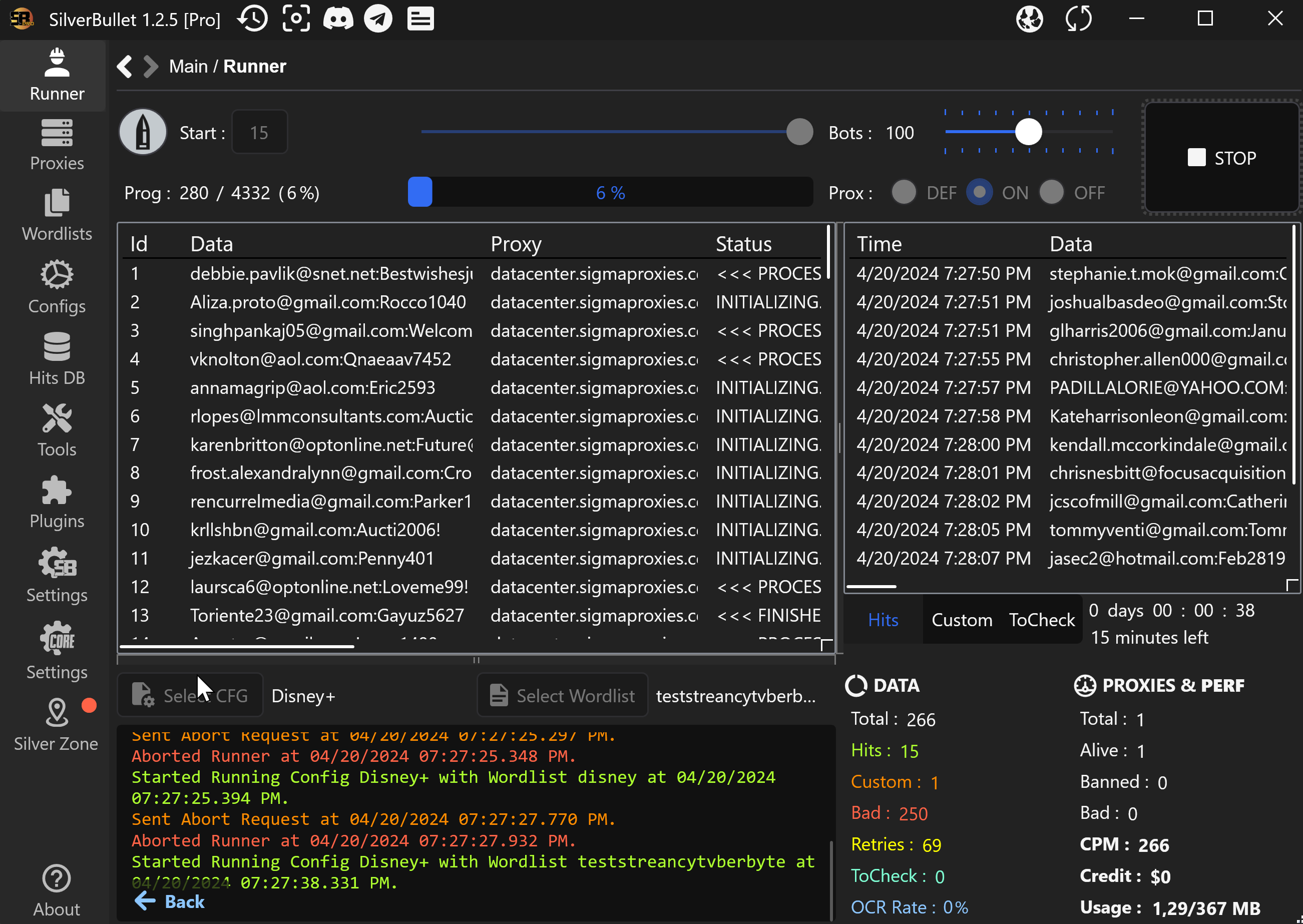Select the DEF proxy radio option
Image resolution: width=1303 pixels, height=924 pixels.
904,192
